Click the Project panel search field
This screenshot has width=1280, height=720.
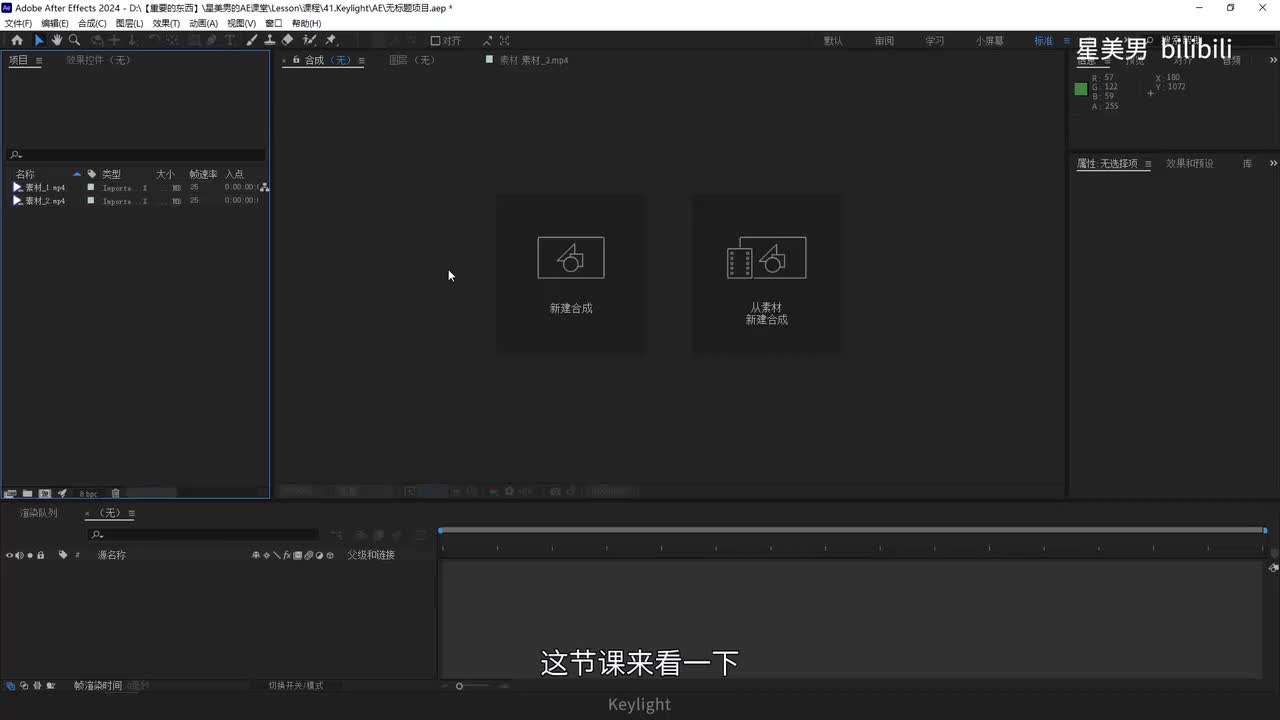coord(137,155)
